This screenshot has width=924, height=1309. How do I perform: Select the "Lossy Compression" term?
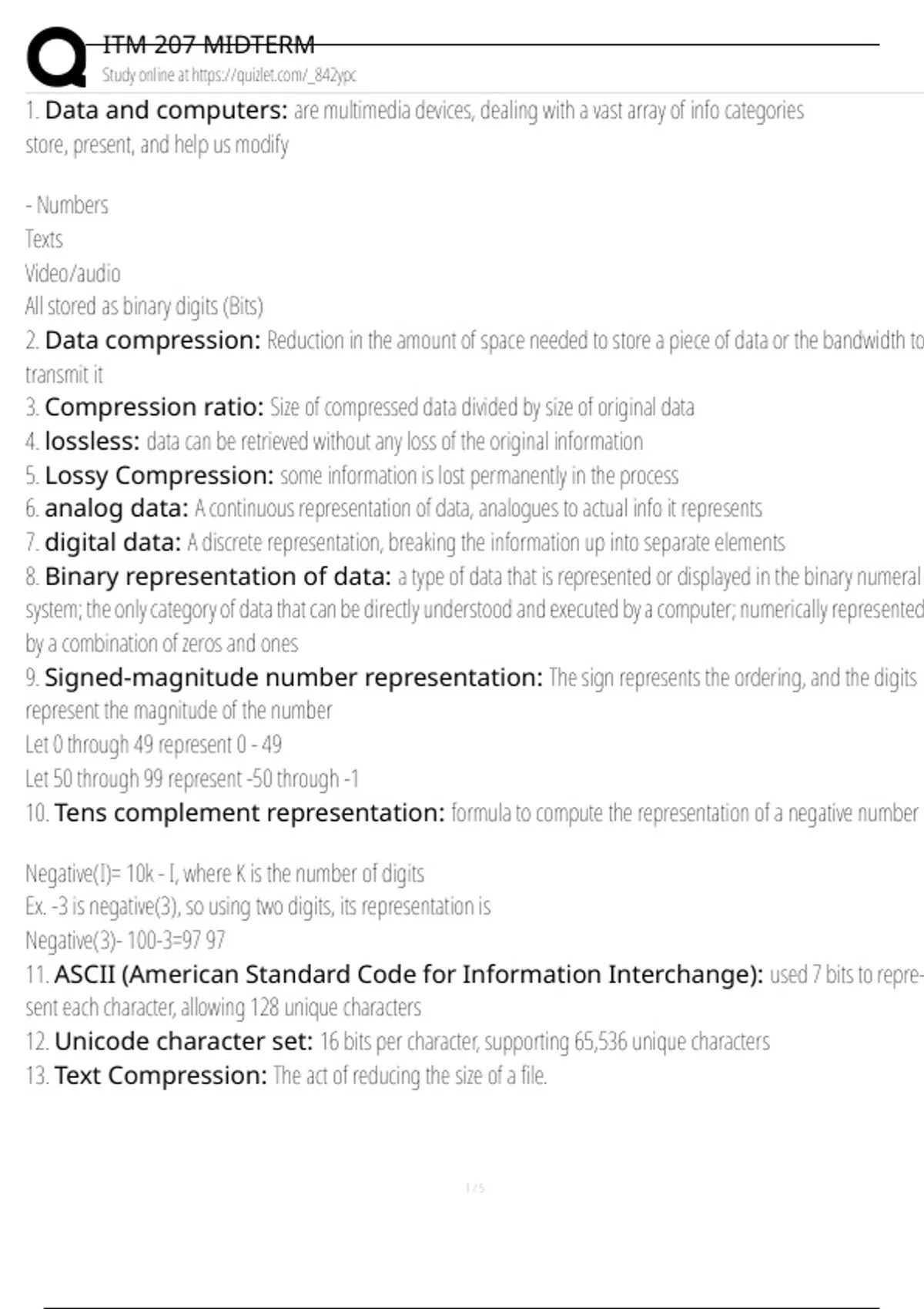pyautogui.click(x=159, y=476)
